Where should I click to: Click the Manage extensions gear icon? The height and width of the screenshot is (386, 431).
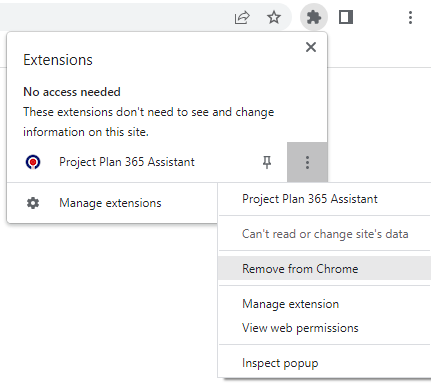[x=33, y=203]
